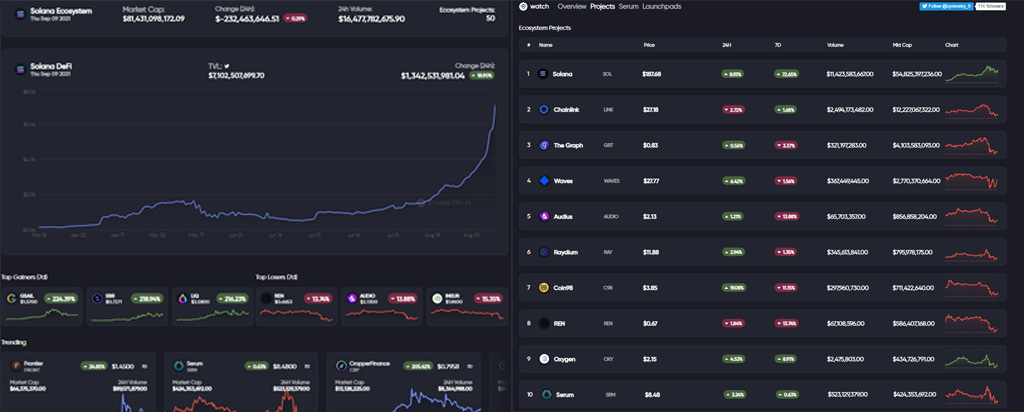Click the Waves row sparkline chart

point(972,181)
